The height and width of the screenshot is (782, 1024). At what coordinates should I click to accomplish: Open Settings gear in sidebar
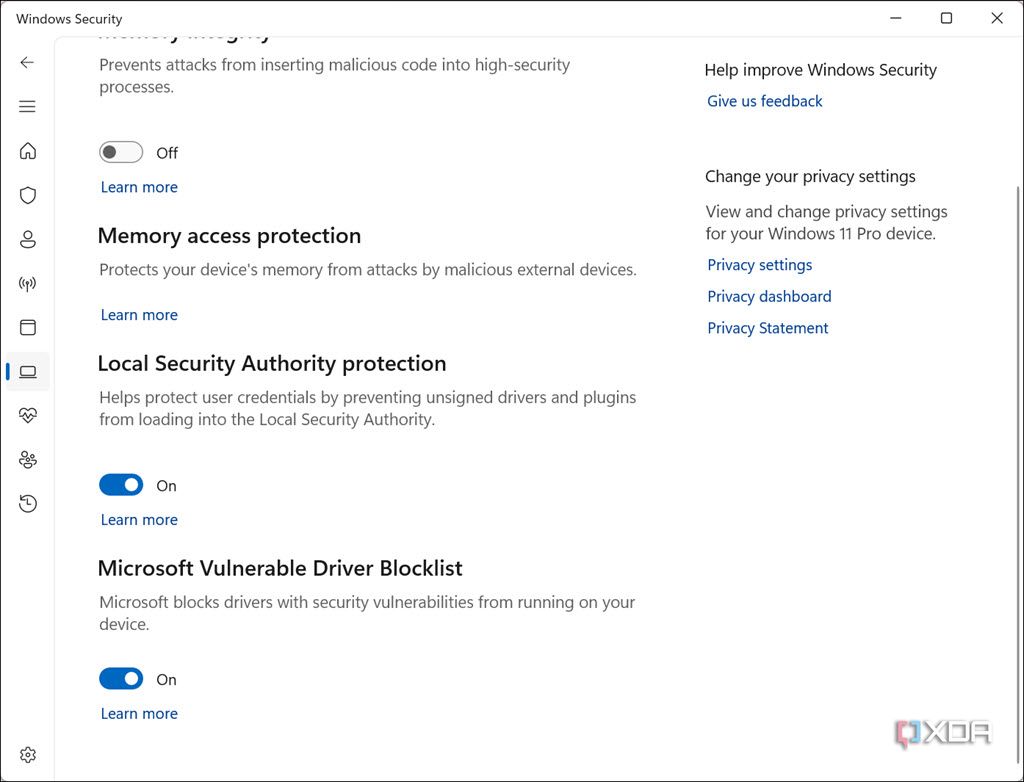pos(28,755)
